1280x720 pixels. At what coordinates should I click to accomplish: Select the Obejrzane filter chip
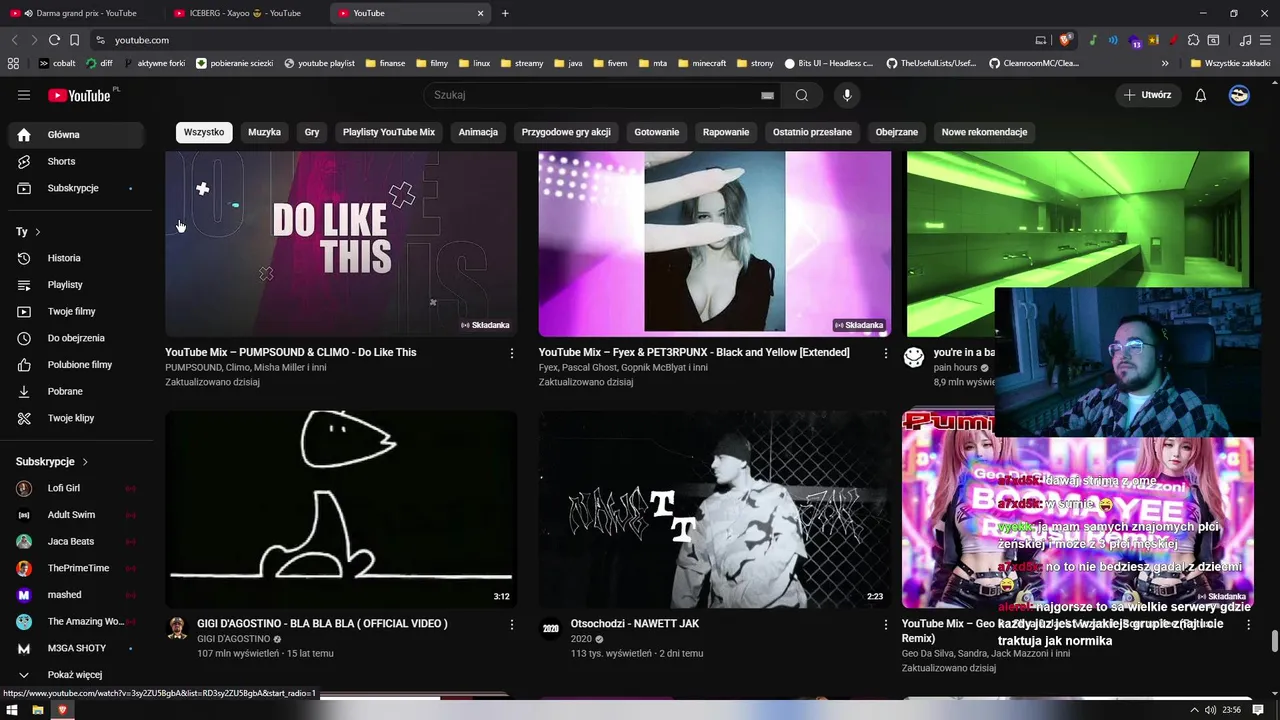tap(897, 132)
